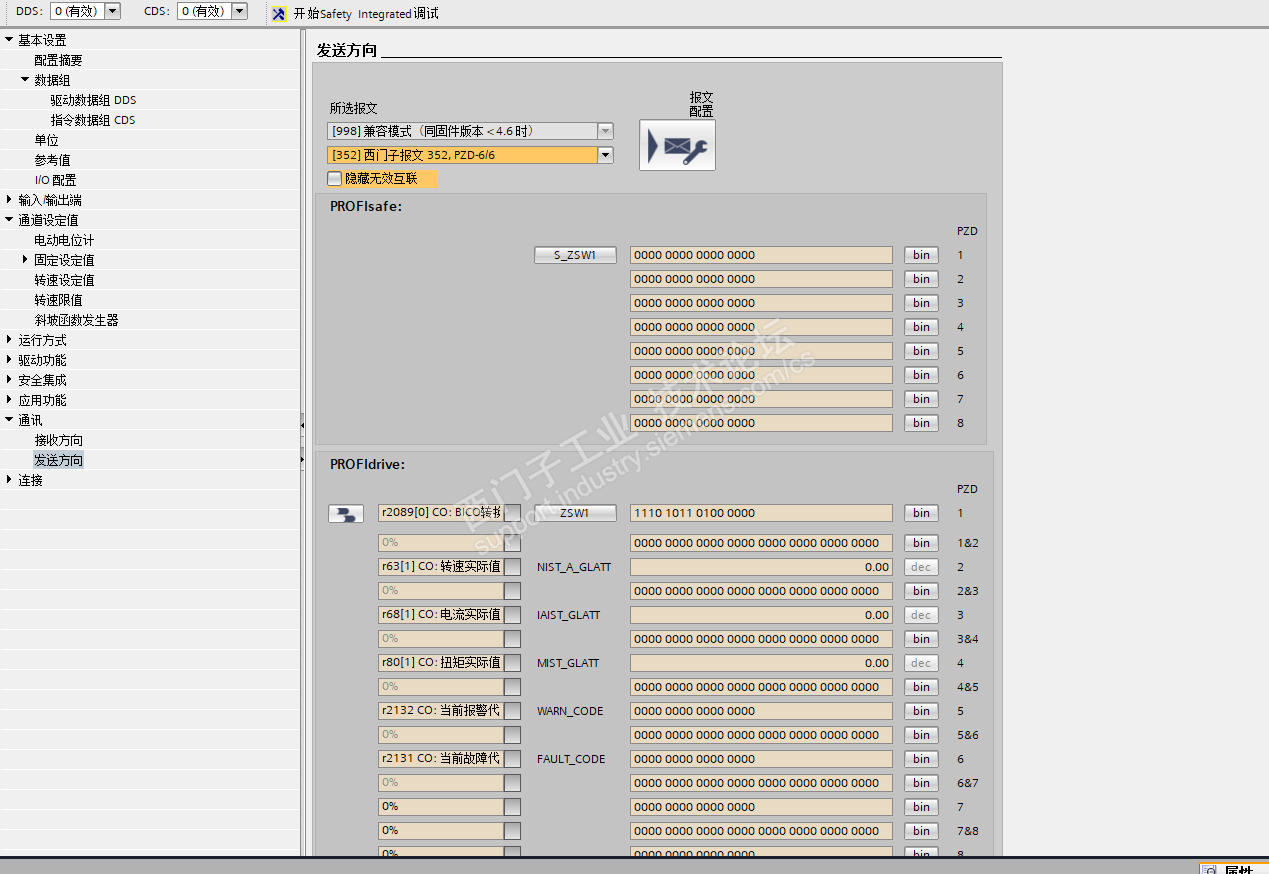Click bin button for PROFIsafe PZD 8

(921, 423)
